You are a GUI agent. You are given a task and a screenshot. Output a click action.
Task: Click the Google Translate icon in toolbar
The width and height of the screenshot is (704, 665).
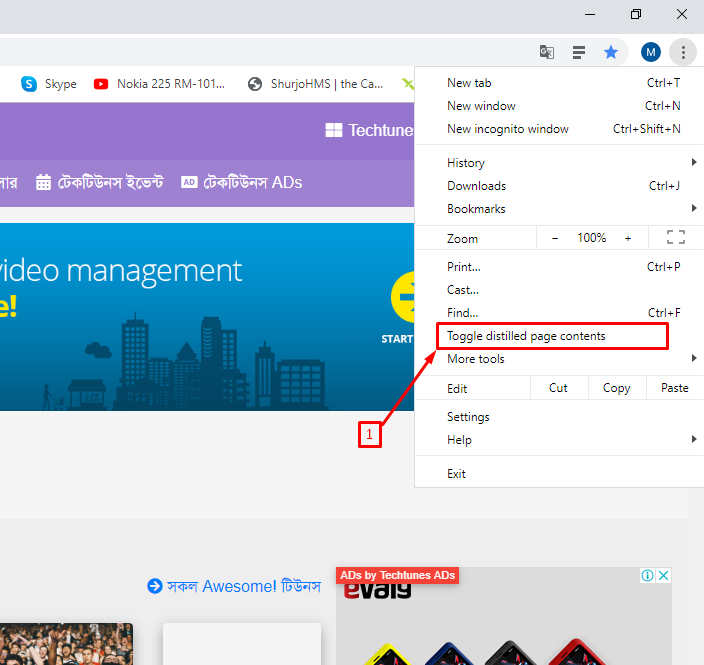[x=546, y=52]
